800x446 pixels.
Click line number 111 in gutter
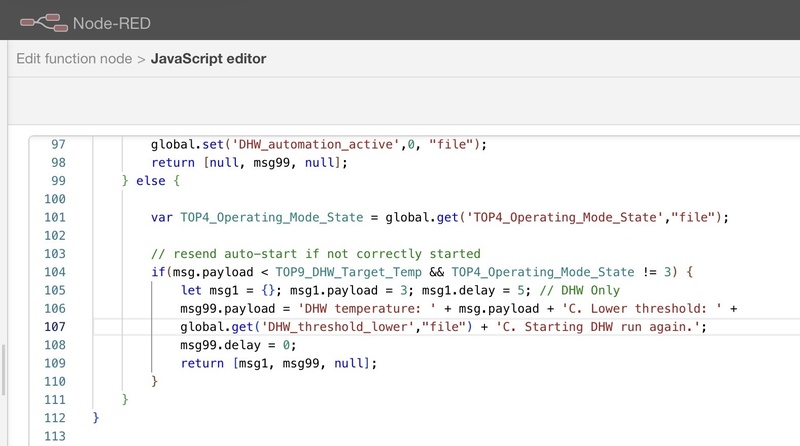point(55,400)
